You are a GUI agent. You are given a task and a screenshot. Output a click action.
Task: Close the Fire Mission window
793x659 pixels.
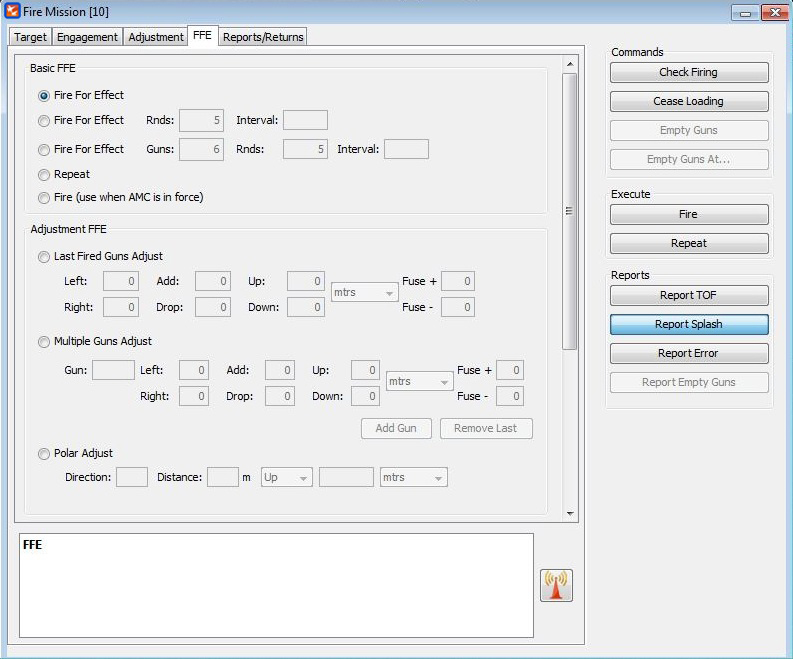(775, 13)
